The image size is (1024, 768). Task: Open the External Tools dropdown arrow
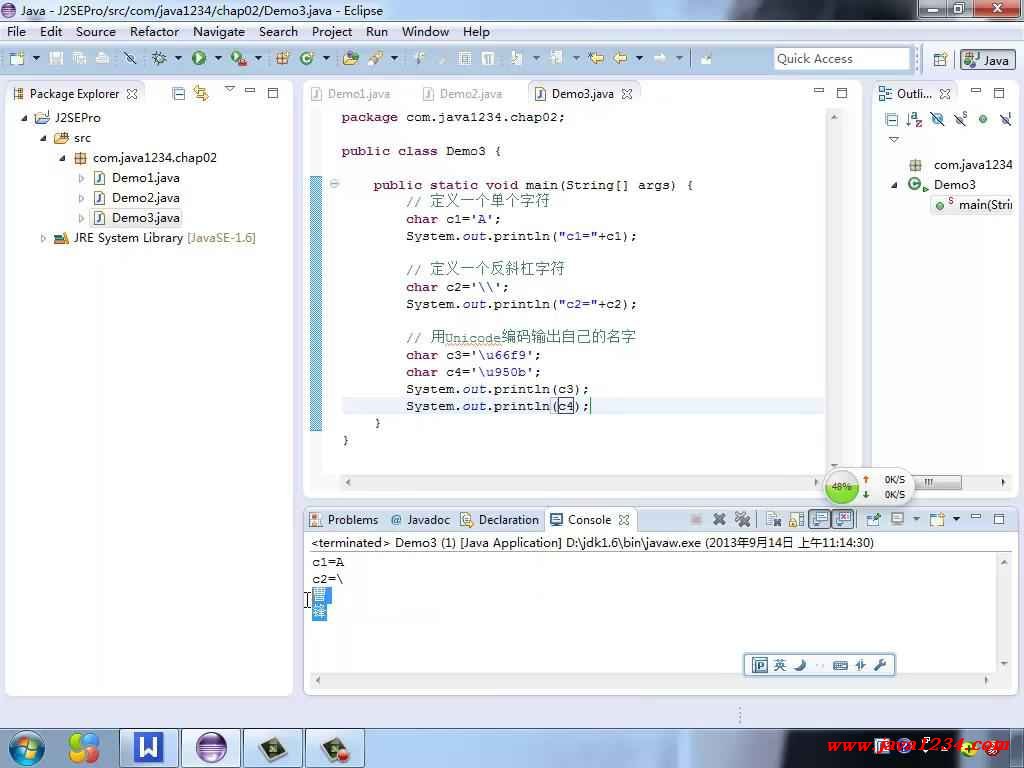258,59
